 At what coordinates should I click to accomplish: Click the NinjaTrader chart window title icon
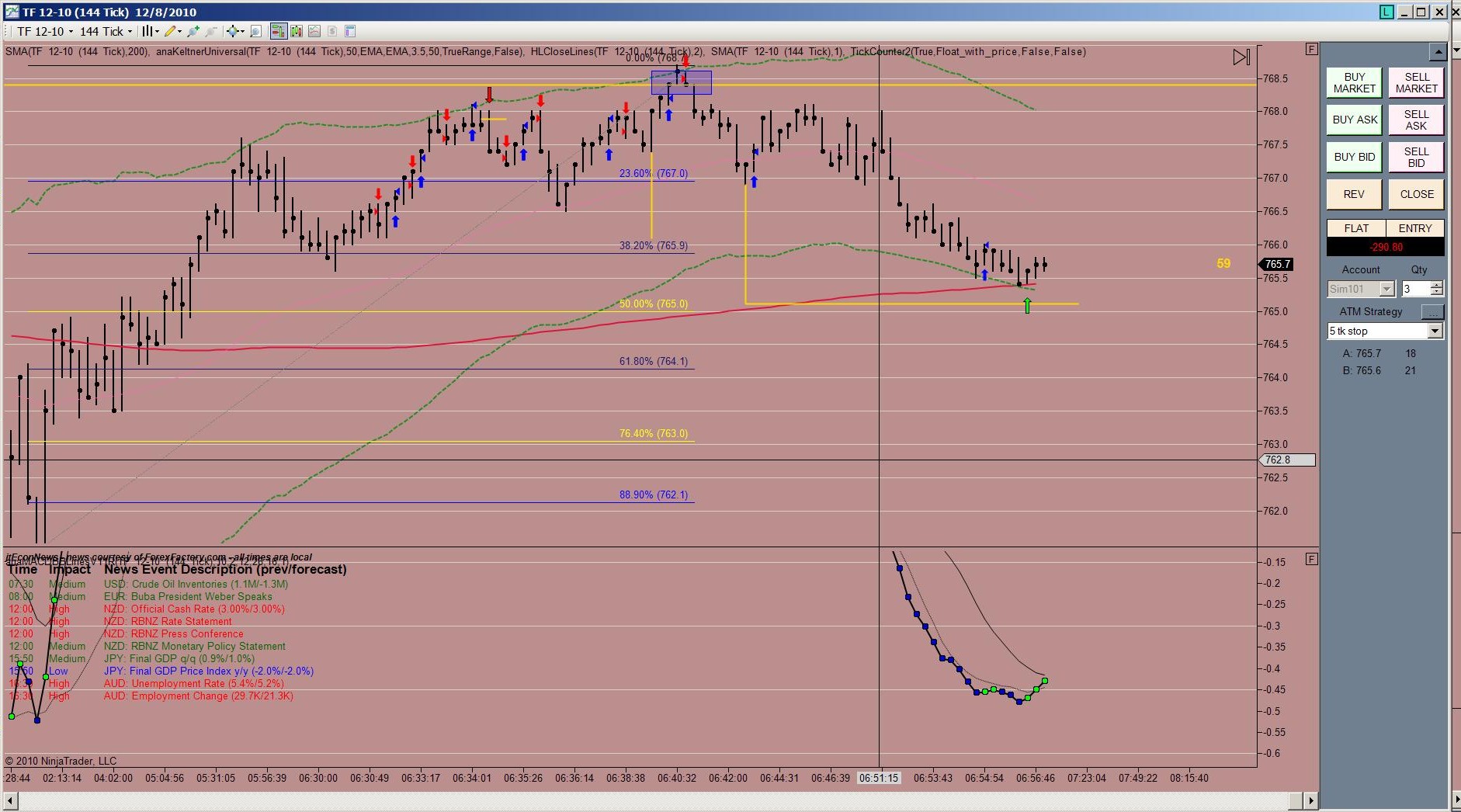(12, 12)
